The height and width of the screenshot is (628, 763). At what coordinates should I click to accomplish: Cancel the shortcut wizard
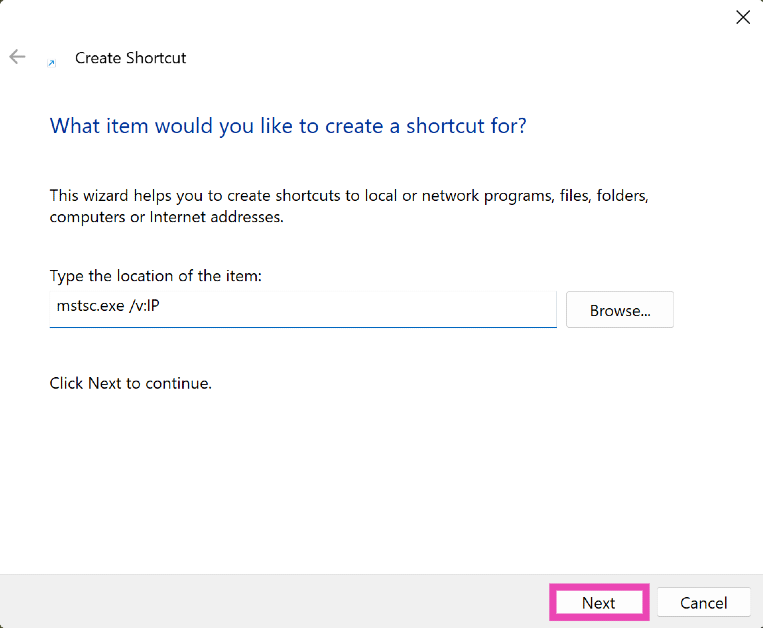(x=703, y=603)
